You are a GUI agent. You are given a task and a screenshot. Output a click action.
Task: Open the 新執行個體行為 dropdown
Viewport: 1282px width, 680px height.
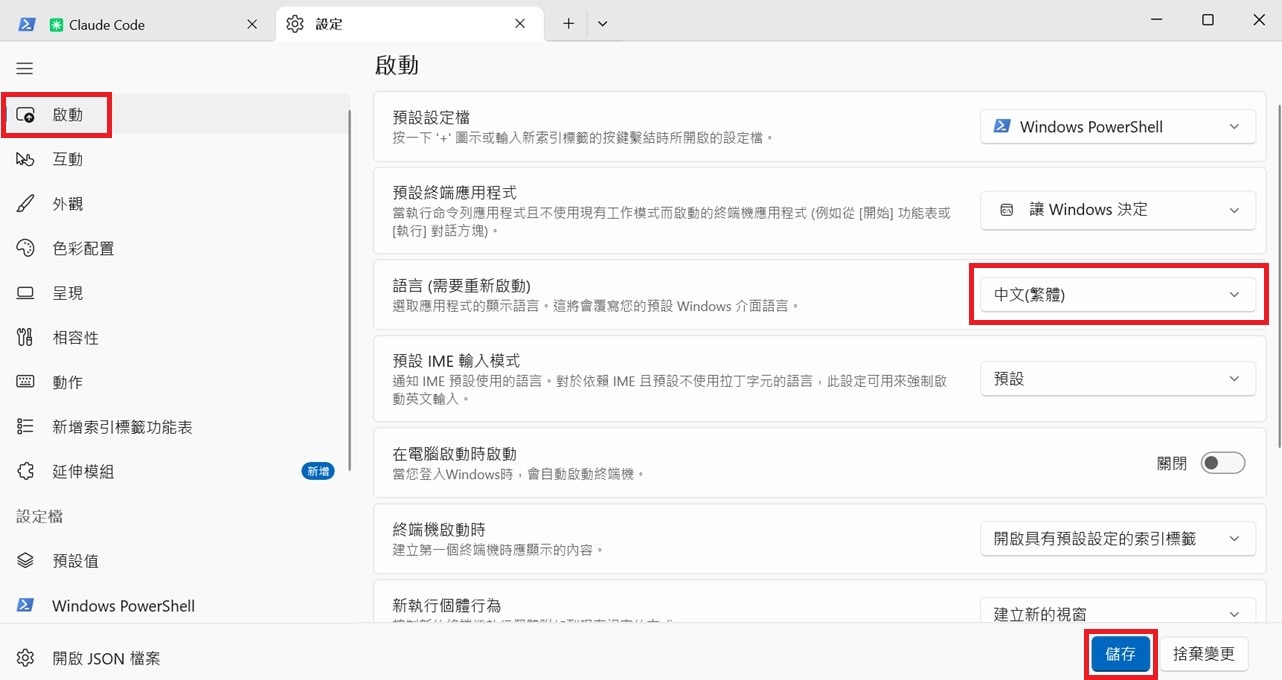pos(1118,612)
